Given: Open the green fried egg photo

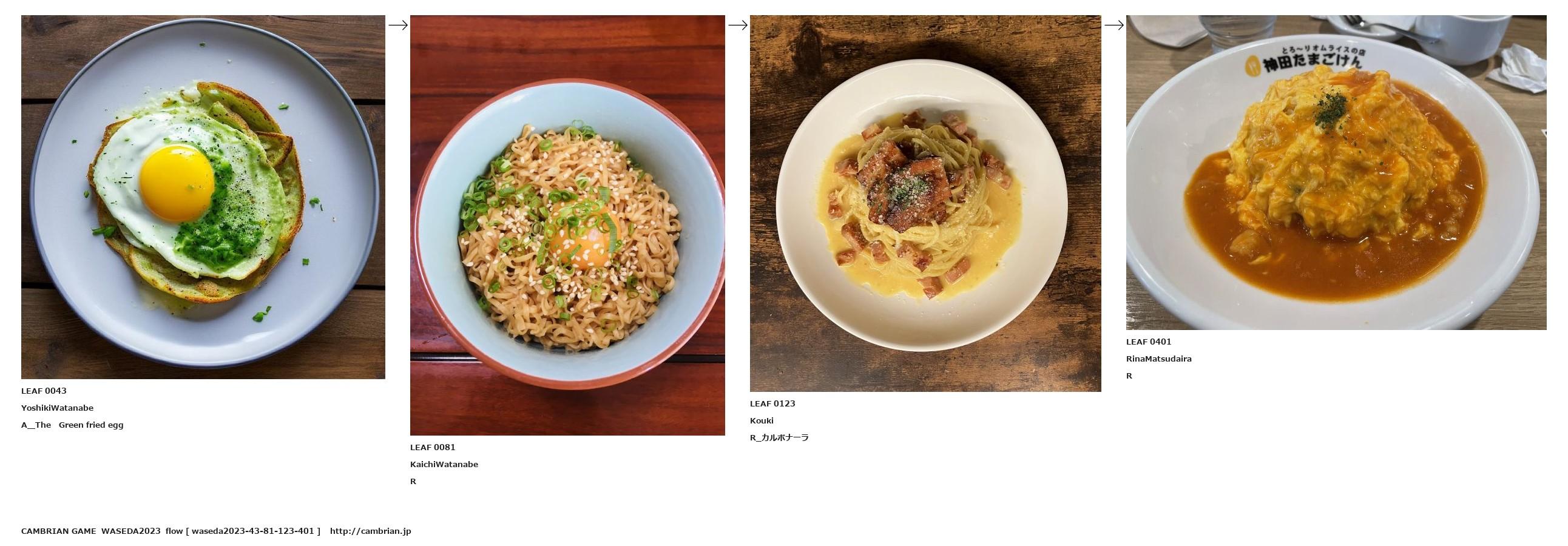Looking at the screenshot, I should tap(203, 197).
